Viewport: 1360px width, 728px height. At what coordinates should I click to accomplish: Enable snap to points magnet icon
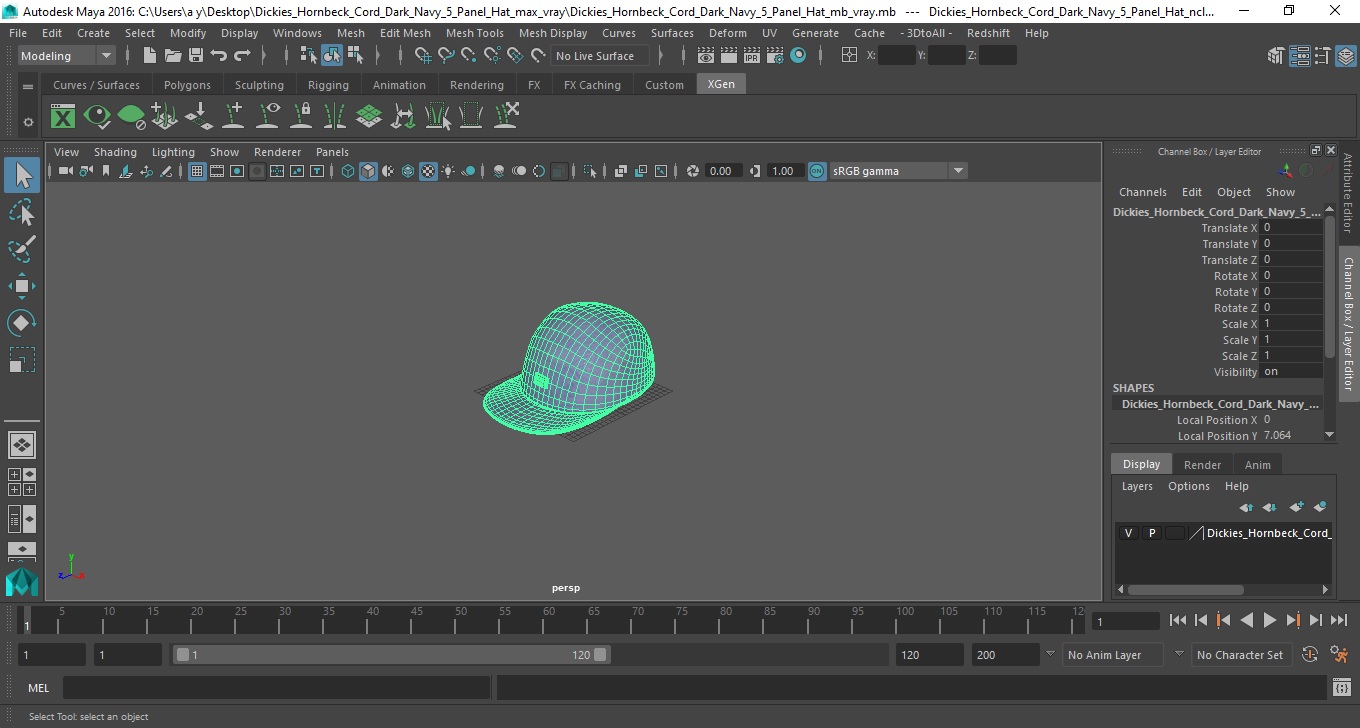point(469,56)
